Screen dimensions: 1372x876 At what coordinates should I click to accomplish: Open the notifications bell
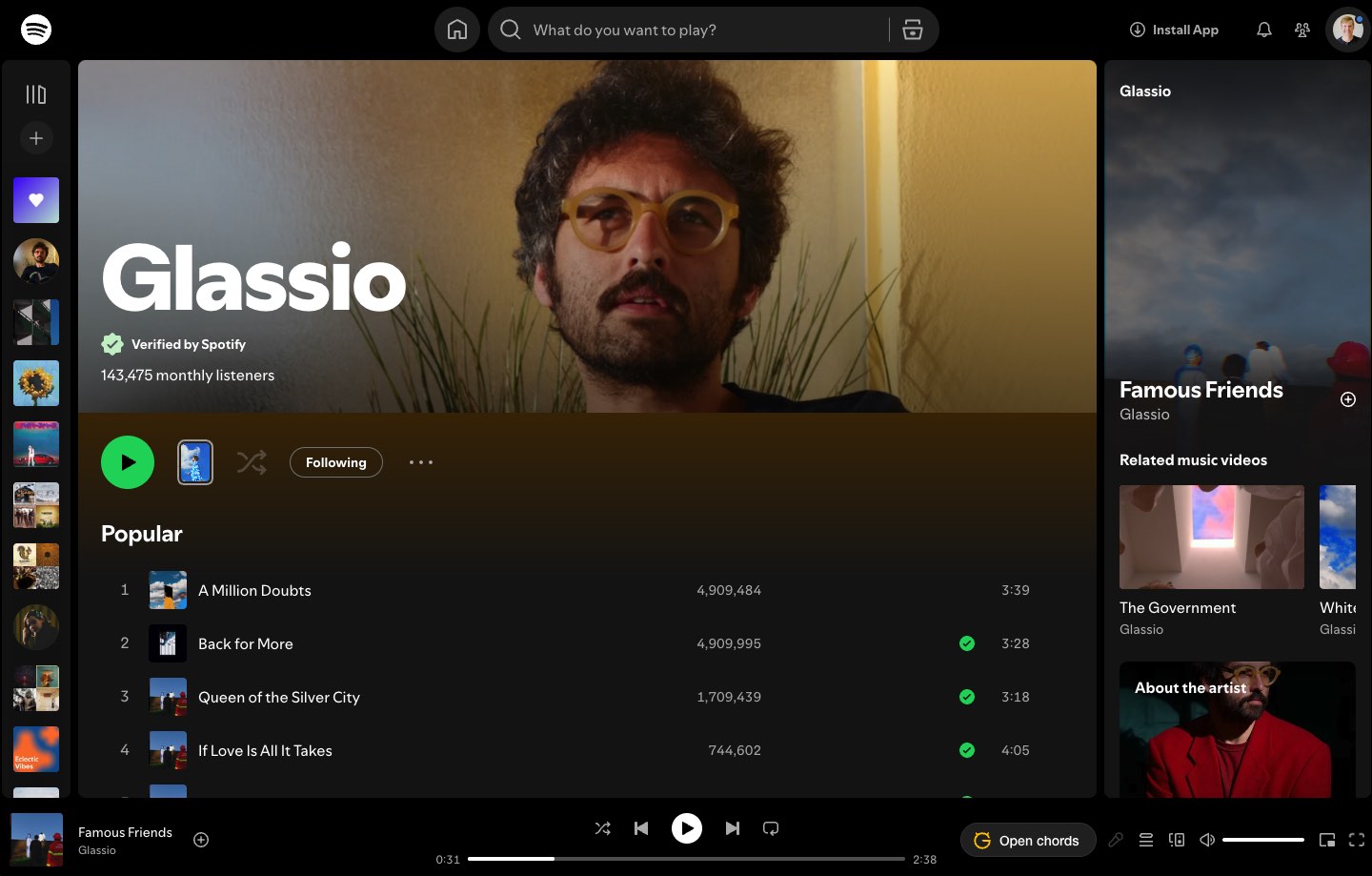pos(1264,30)
